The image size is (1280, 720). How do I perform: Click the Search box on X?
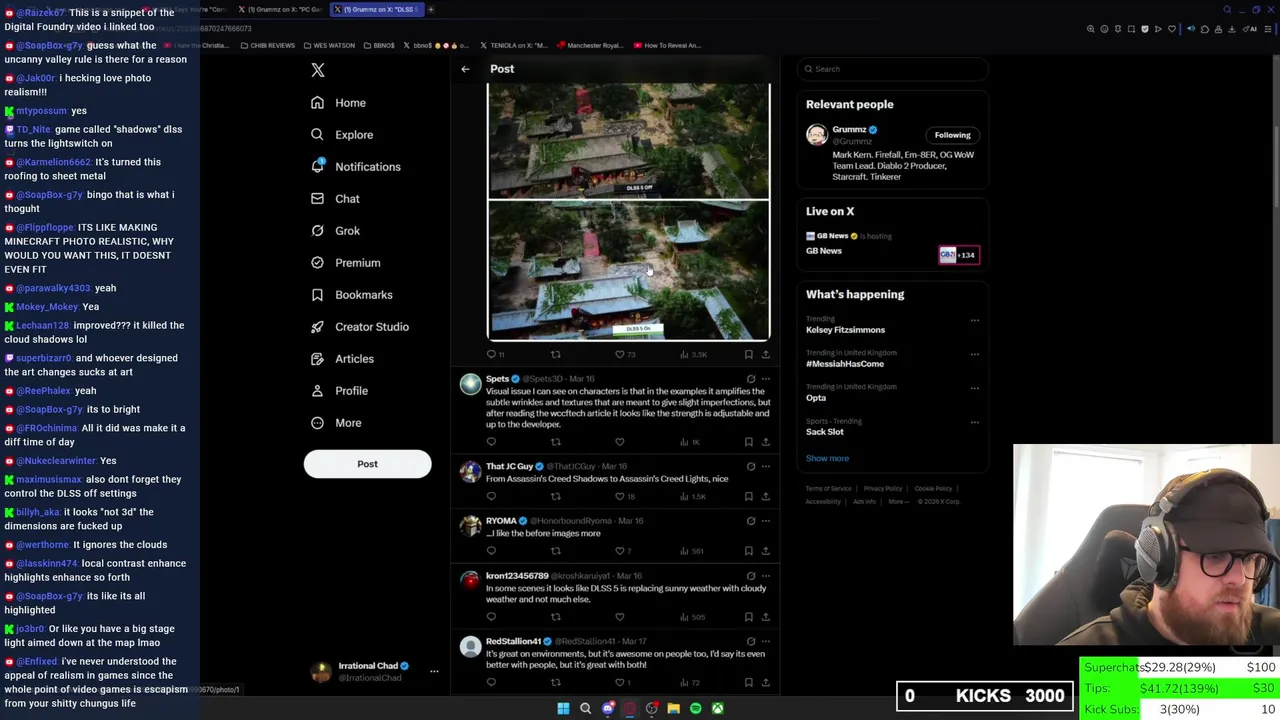coord(893,69)
